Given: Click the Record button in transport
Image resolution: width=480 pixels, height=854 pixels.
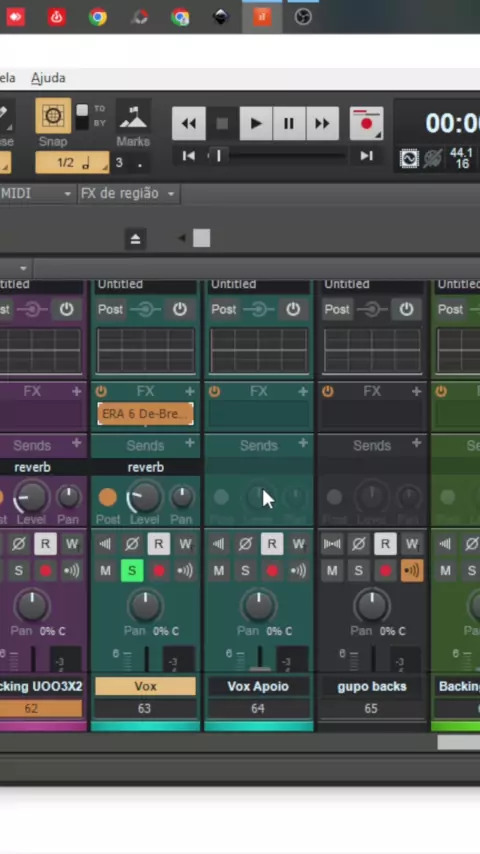Looking at the screenshot, I should 366,124.
